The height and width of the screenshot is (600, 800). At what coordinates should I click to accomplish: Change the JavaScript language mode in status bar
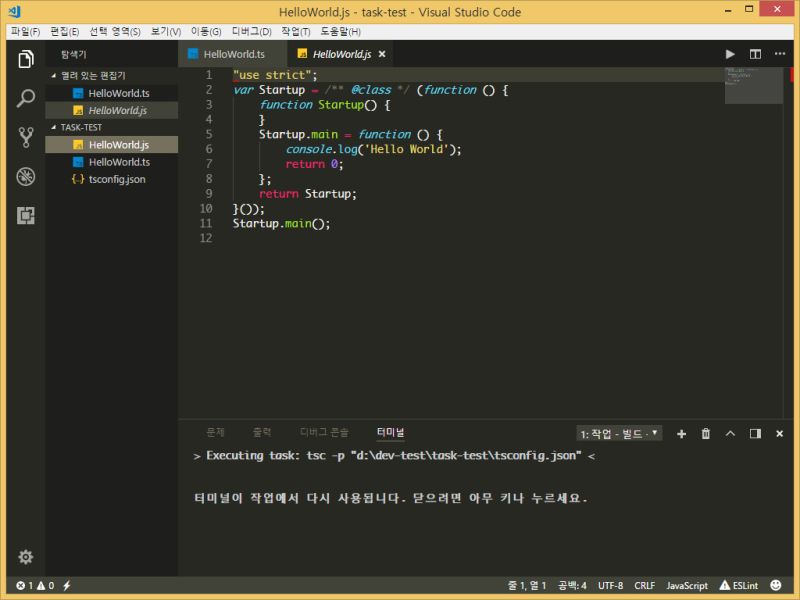(688, 586)
